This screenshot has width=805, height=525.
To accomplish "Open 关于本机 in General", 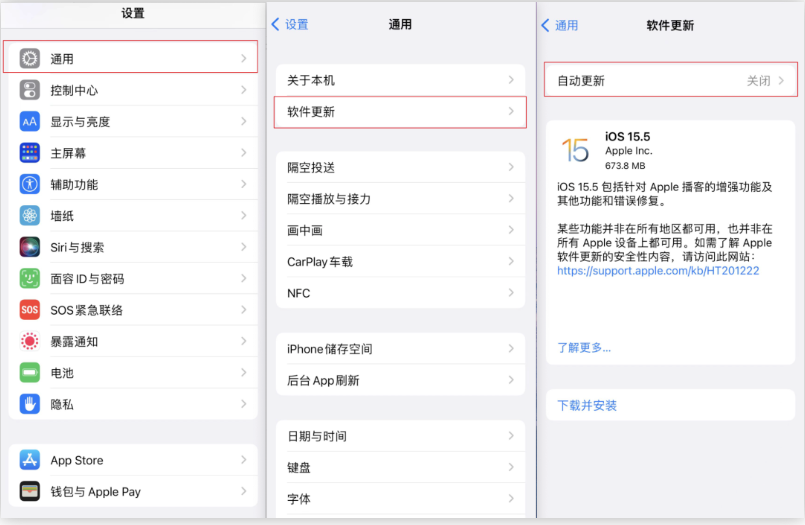I will (x=400, y=80).
